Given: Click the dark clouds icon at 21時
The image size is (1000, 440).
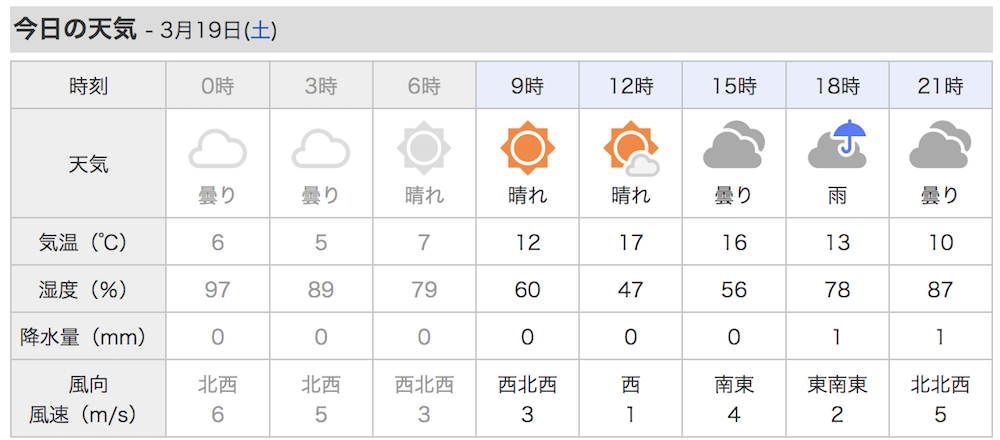Looking at the screenshot, I should pos(940,145).
